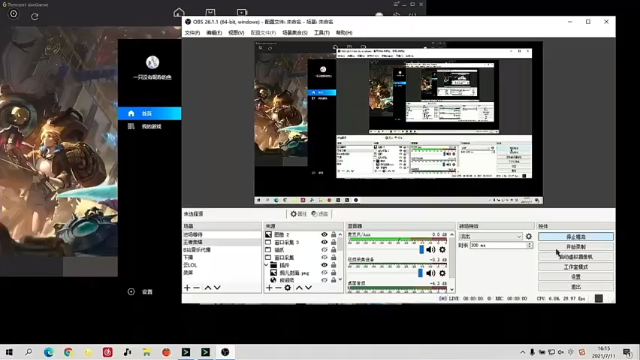Open the scene transition type dropdown
This screenshot has height=360, width=640.
click(491, 236)
